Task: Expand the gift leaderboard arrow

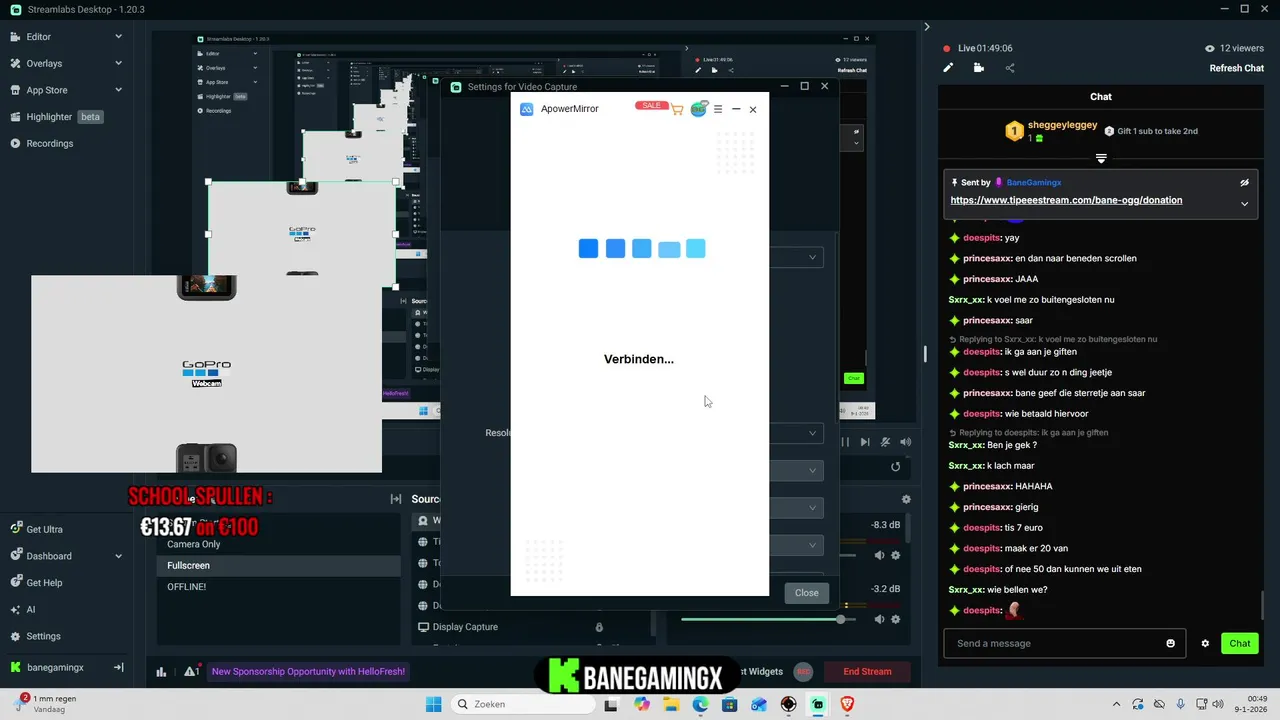Action: tap(1101, 159)
